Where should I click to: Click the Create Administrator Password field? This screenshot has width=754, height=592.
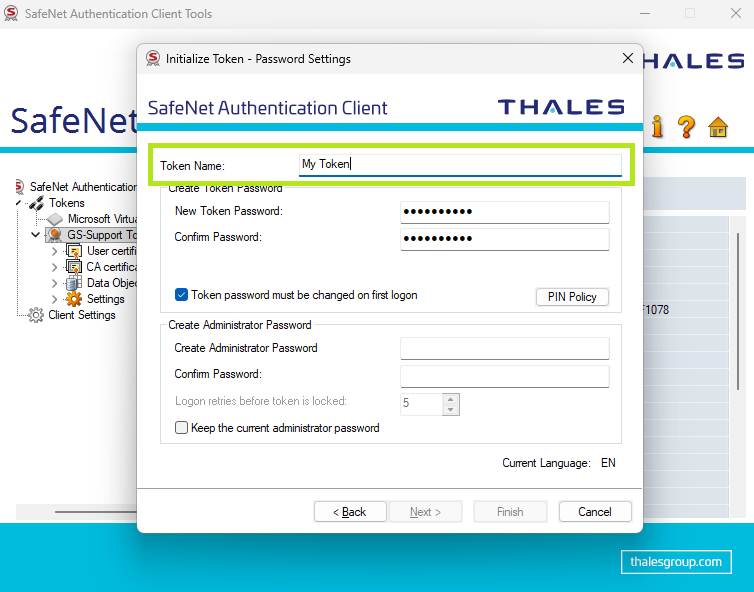pyautogui.click(x=504, y=348)
